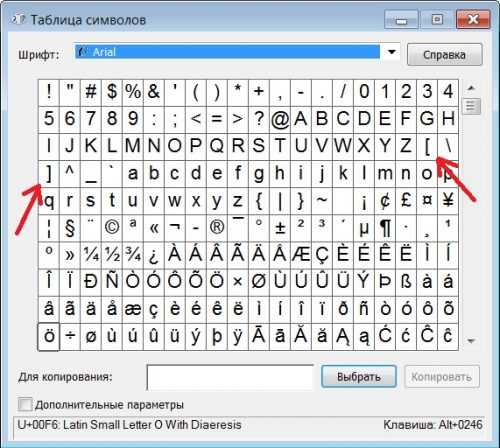Screen dimensions: 500x448
Task: Select the copyright symbol © in the grid
Action: 112,228
